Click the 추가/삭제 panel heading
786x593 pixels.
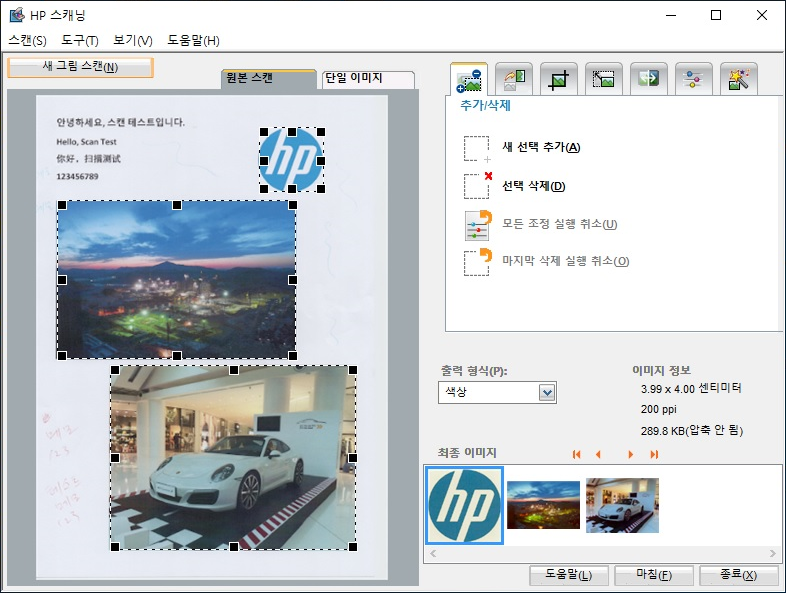(x=485, y=106)
